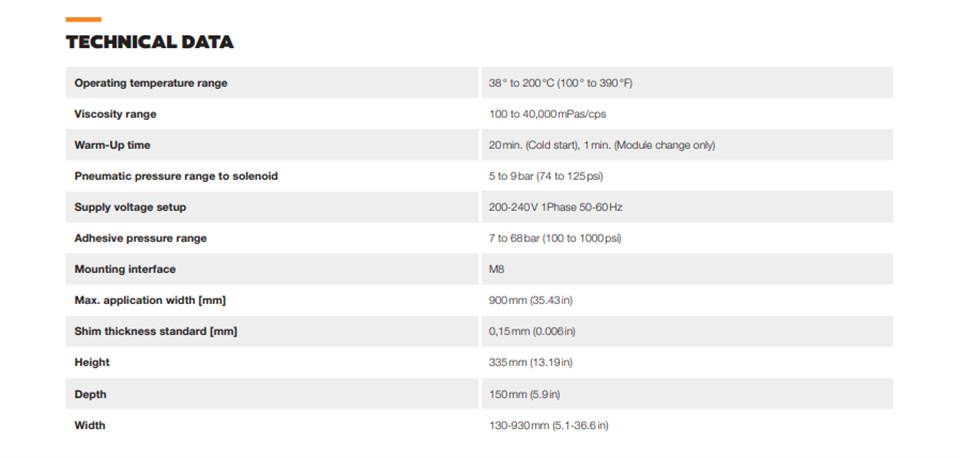Click the 200-240V 1Phase 50-60Hz value
The width and height of the screenshot is (960, 458).
(x=555, y=208)
